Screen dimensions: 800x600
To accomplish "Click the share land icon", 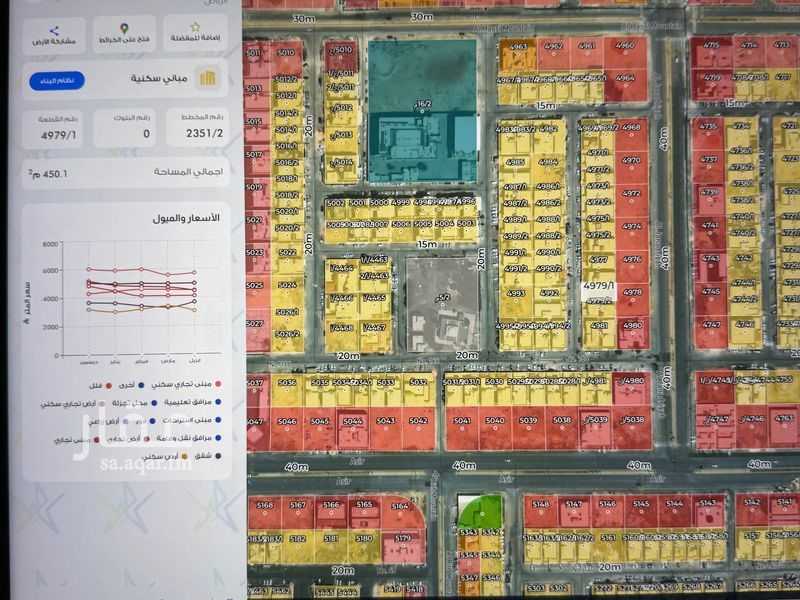I will tap(54, 31).
